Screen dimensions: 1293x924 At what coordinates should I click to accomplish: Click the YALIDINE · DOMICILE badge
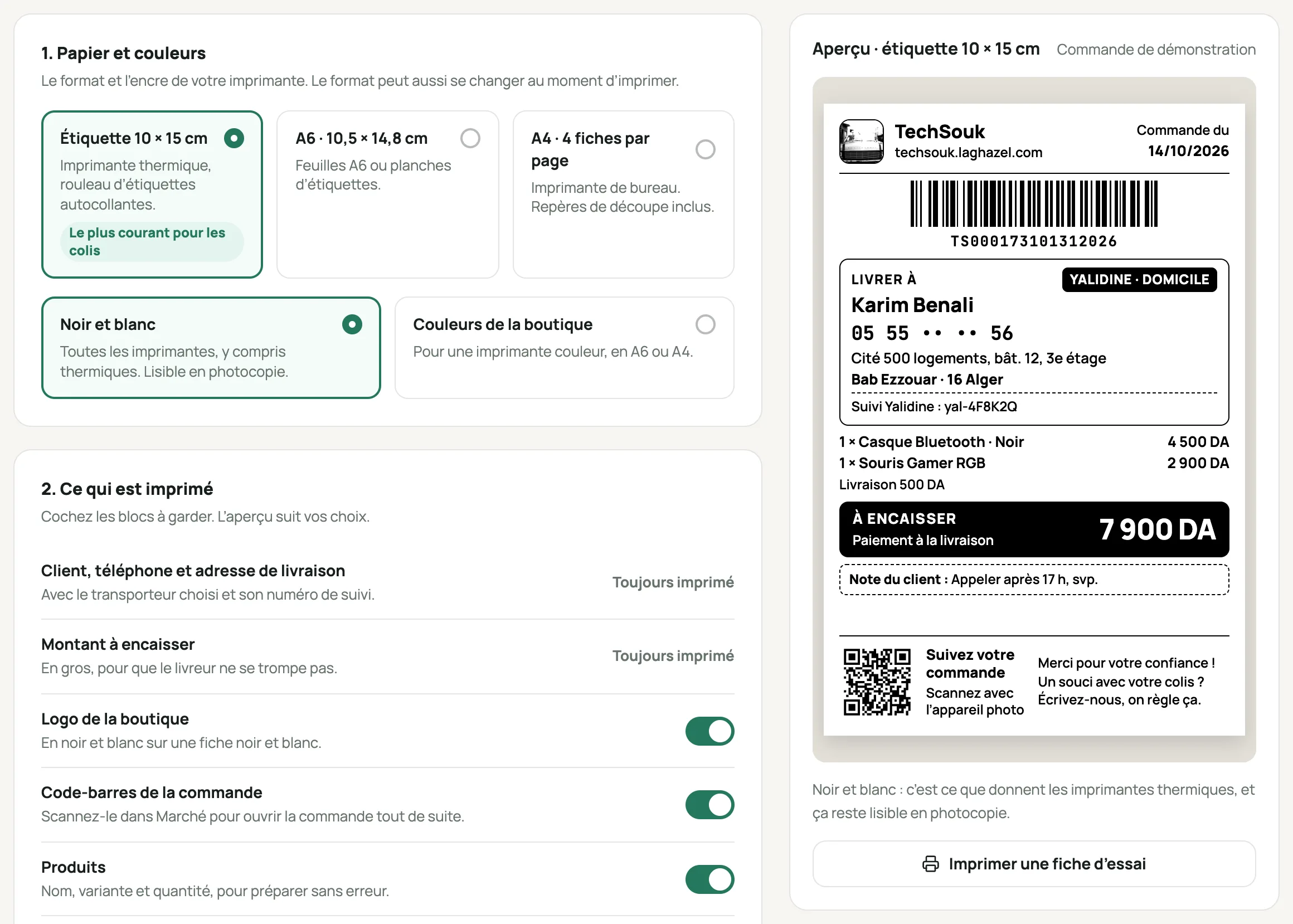coord(1139,279)
